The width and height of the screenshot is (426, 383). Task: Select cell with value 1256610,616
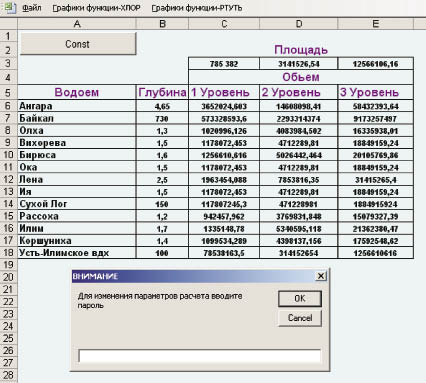[224, 155]
